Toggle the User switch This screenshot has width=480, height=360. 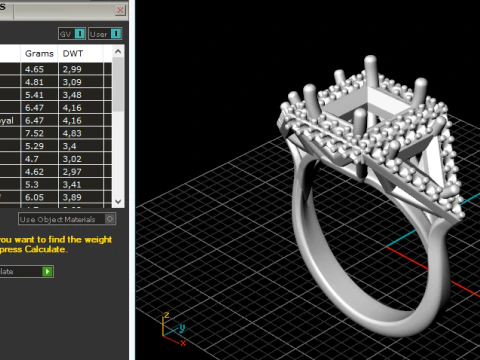tap(105, 34)
